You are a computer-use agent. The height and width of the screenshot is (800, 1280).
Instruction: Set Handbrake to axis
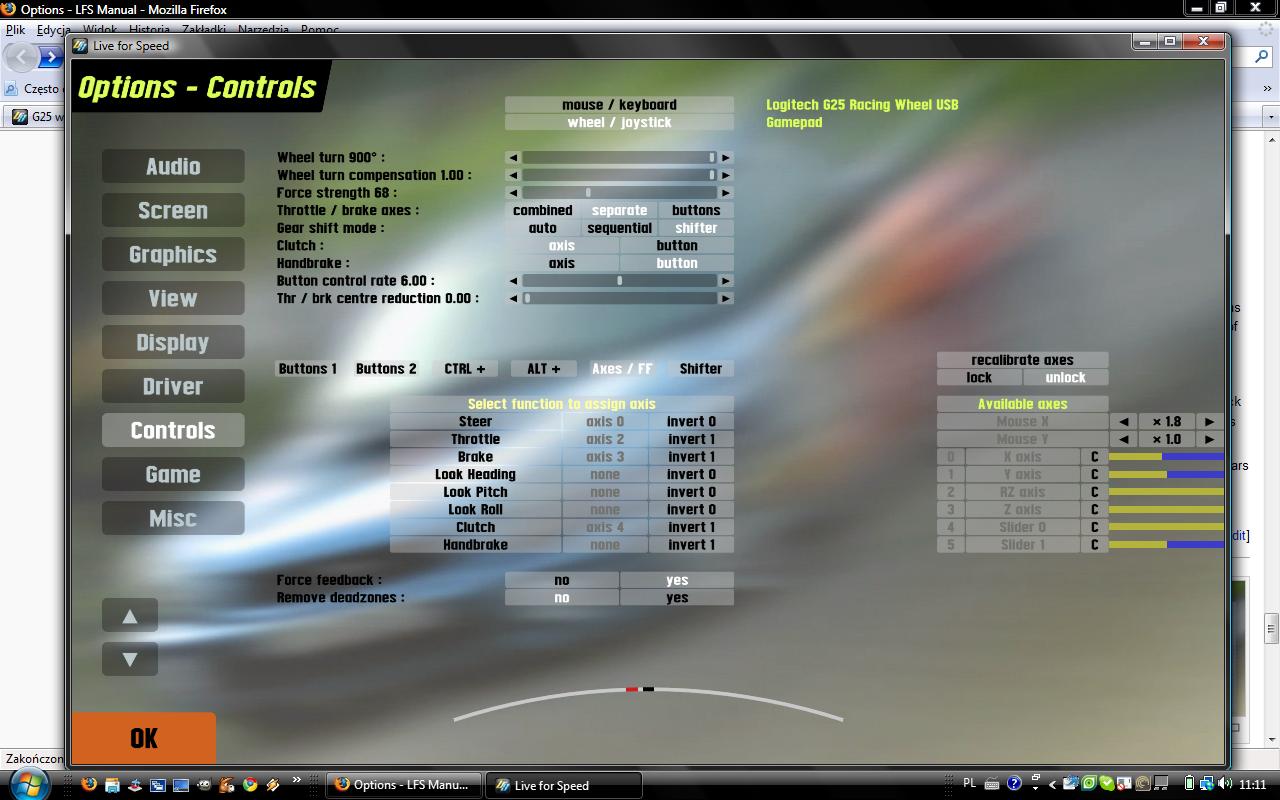coord(562,263)
